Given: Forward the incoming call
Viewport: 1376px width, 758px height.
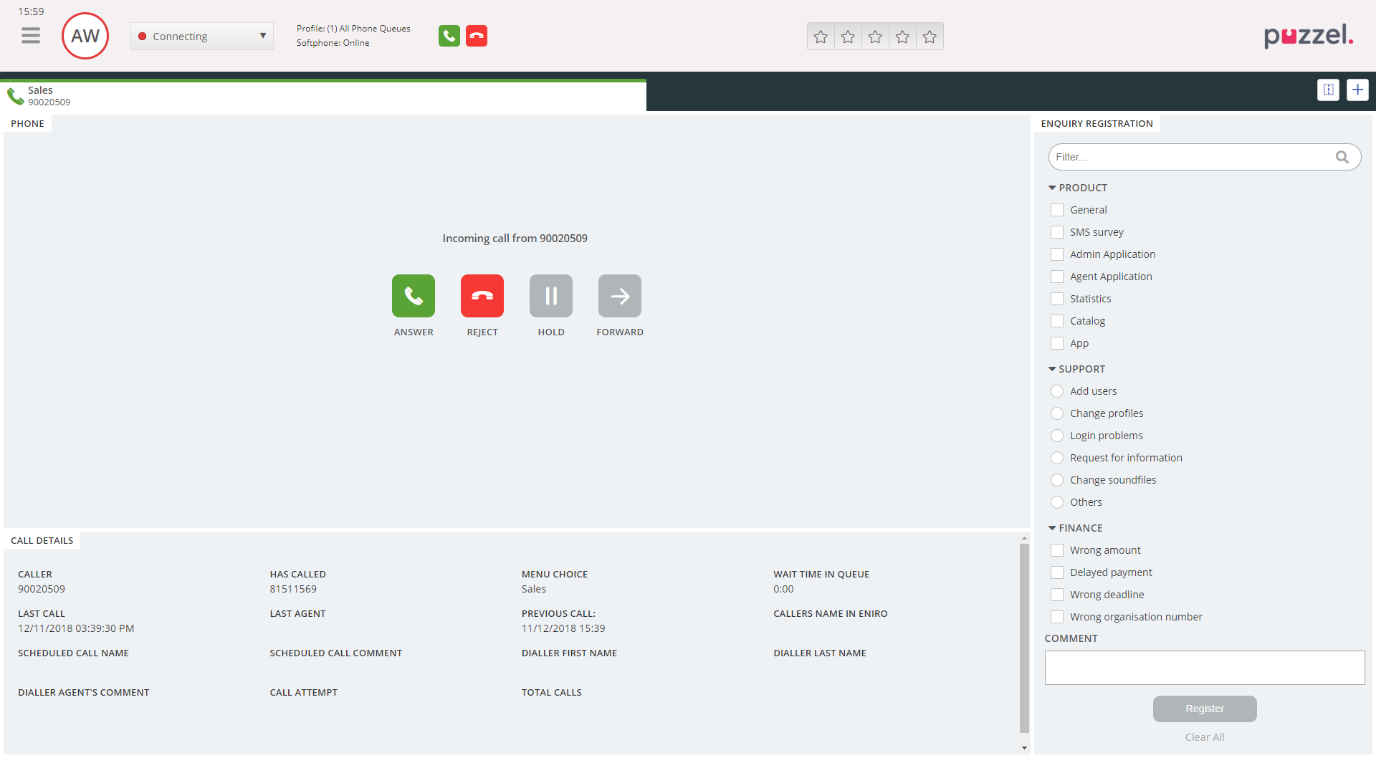Looking at the screenshot, I should tap(619, 295).
